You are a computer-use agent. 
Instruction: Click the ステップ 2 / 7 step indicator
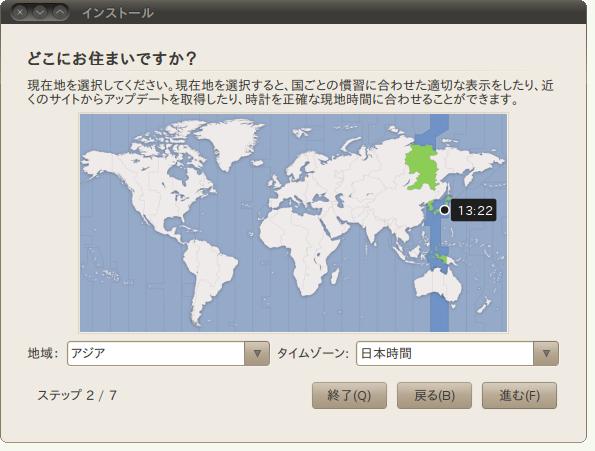(x=77, y=395)
